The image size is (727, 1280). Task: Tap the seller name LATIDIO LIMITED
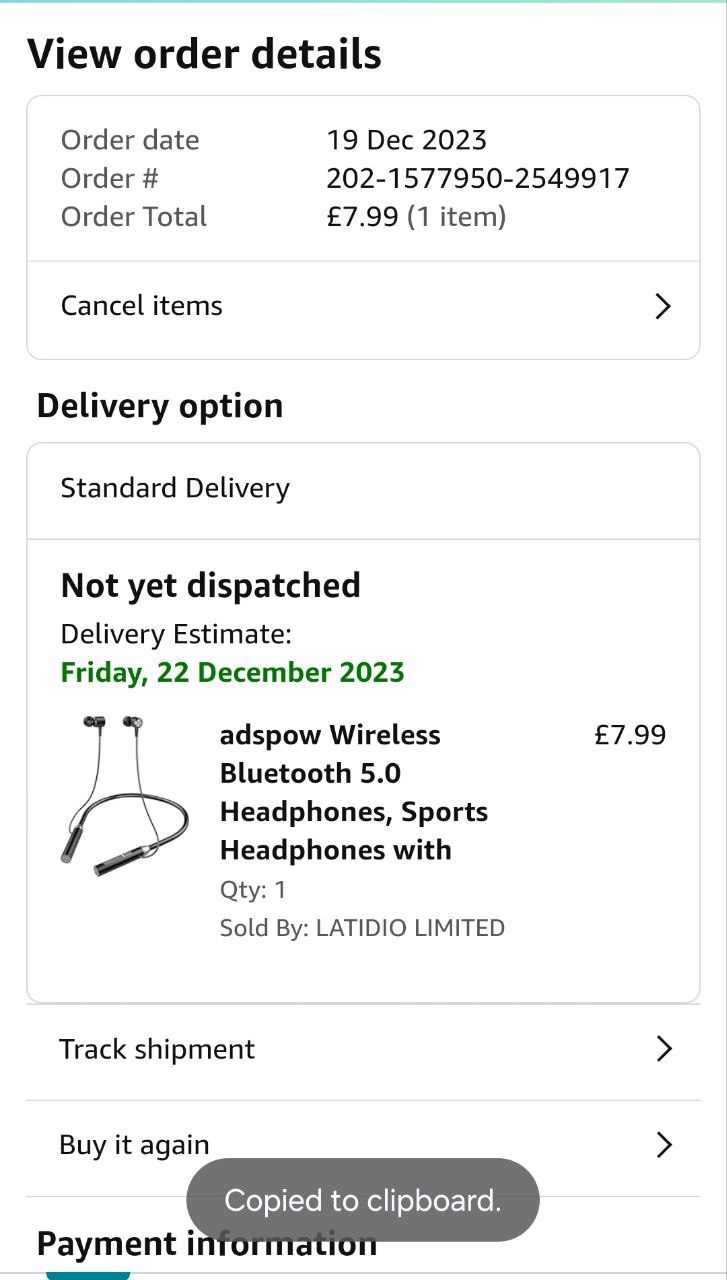click(x=410, y=928)
